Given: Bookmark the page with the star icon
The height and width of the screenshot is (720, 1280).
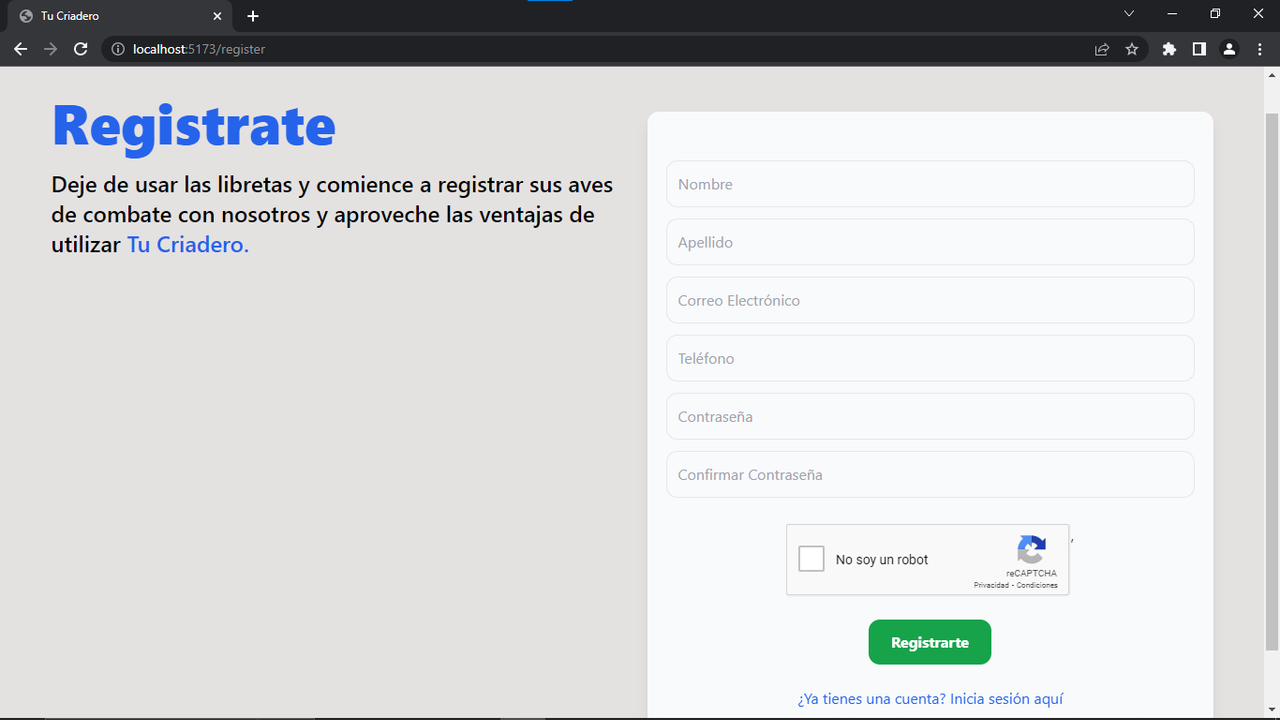Looking at the screenshot, I should coord(1132,48).
